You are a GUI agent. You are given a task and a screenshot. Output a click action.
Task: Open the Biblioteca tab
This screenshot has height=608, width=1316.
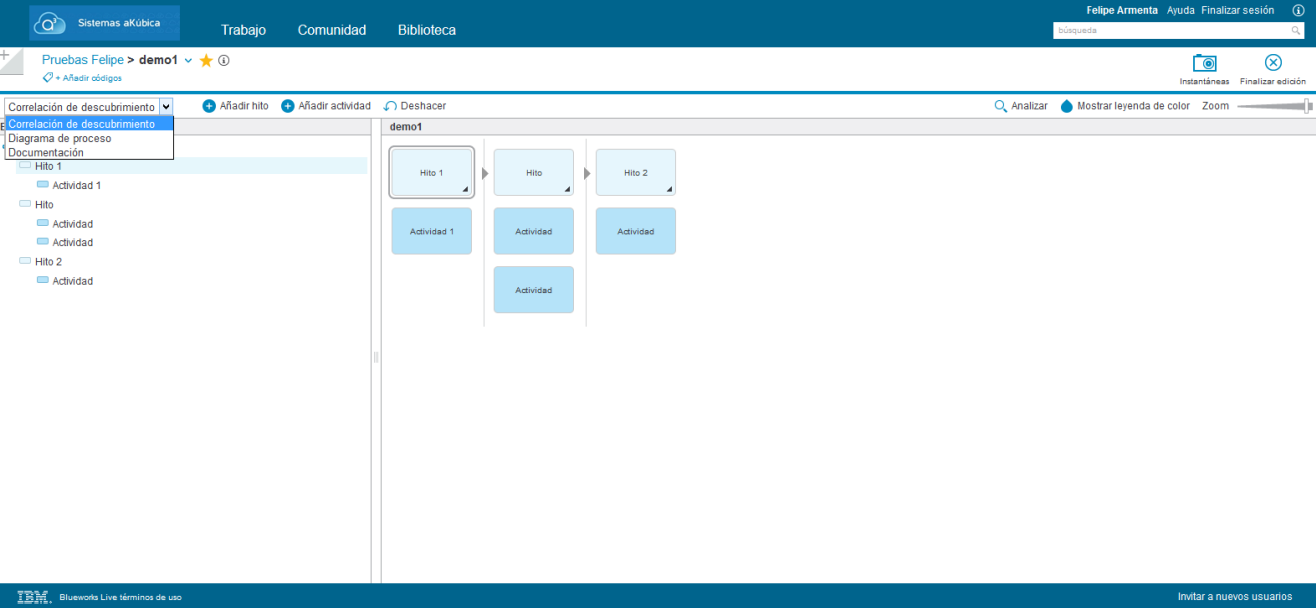pyautogui.click(x=426, y=30)
